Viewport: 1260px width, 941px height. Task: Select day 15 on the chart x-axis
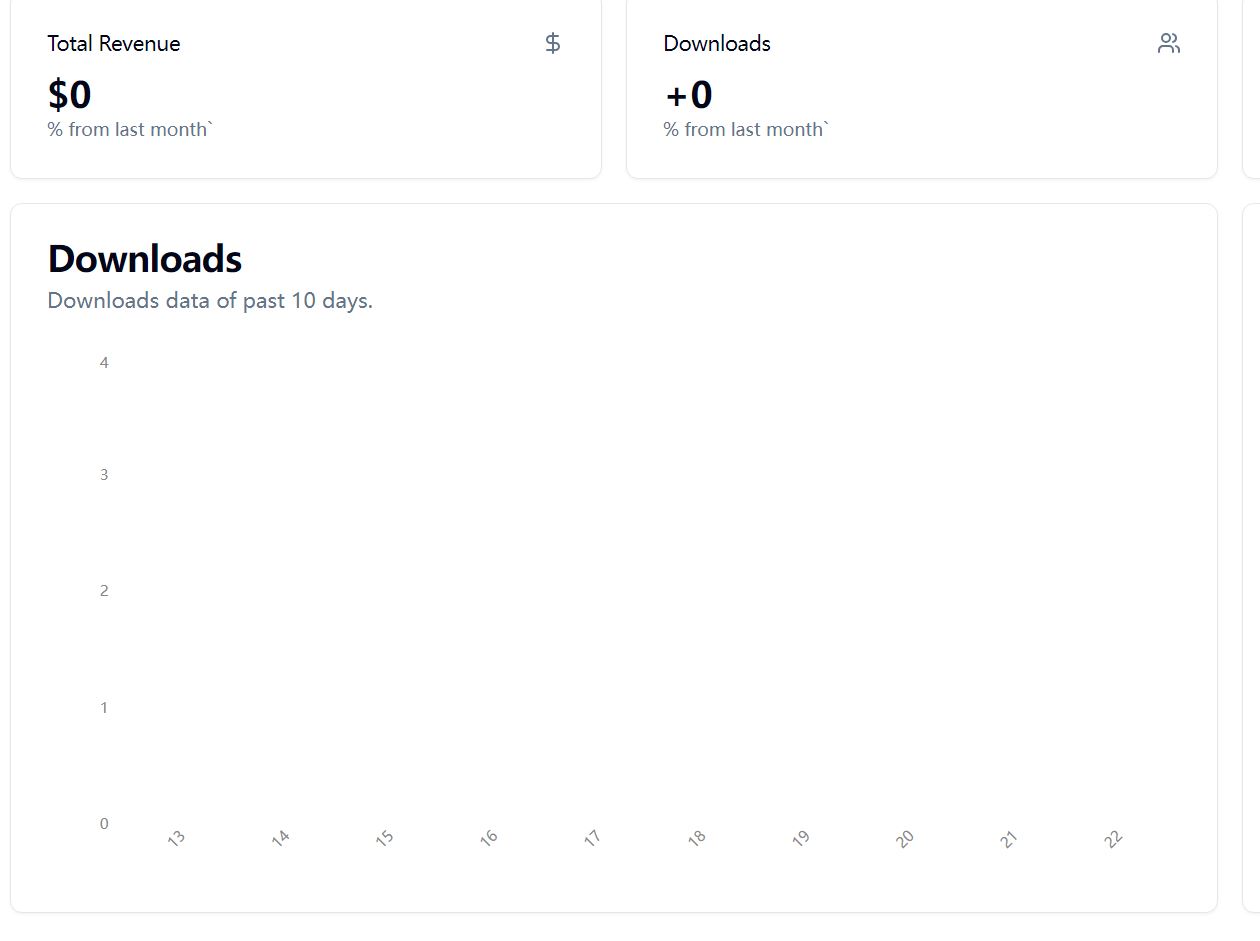click(x=385, y=838)
